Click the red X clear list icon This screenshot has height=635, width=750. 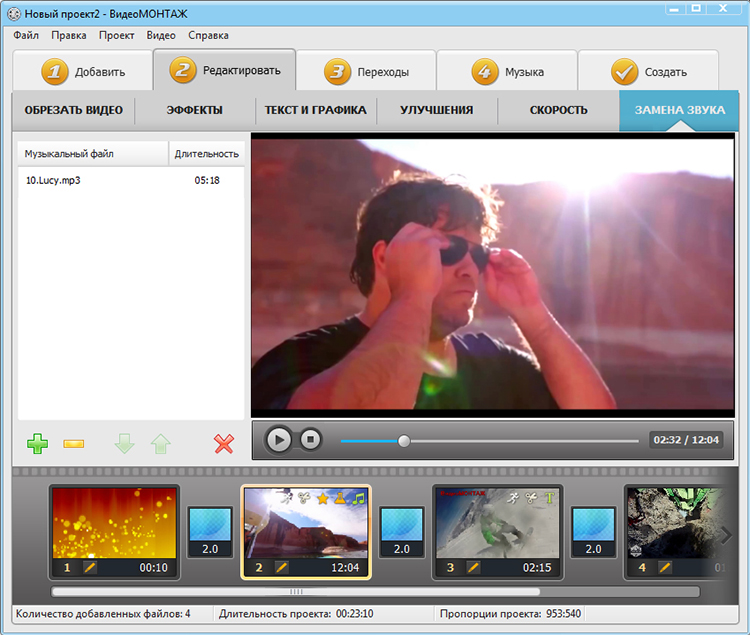pyautogui.click(x=224, y=444)
